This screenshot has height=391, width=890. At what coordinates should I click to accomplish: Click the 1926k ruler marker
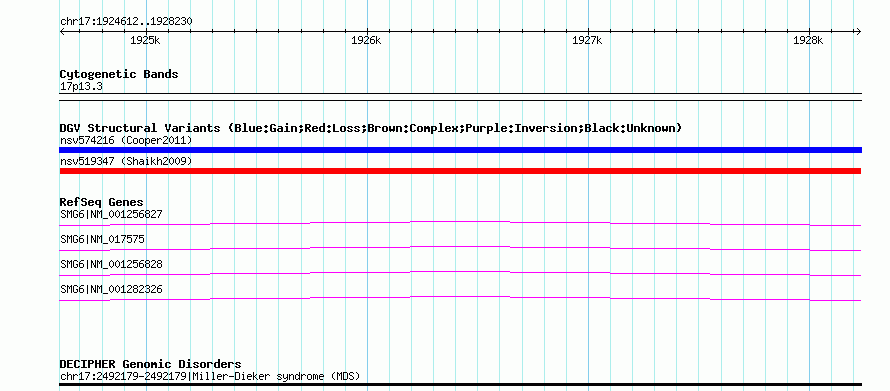coord(366,40)
